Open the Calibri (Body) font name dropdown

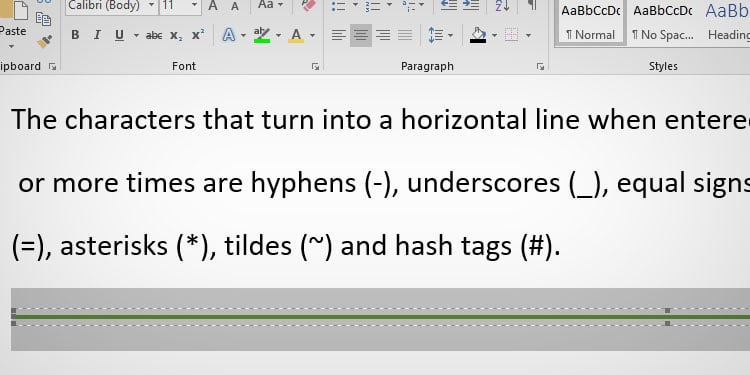point(151,6)
